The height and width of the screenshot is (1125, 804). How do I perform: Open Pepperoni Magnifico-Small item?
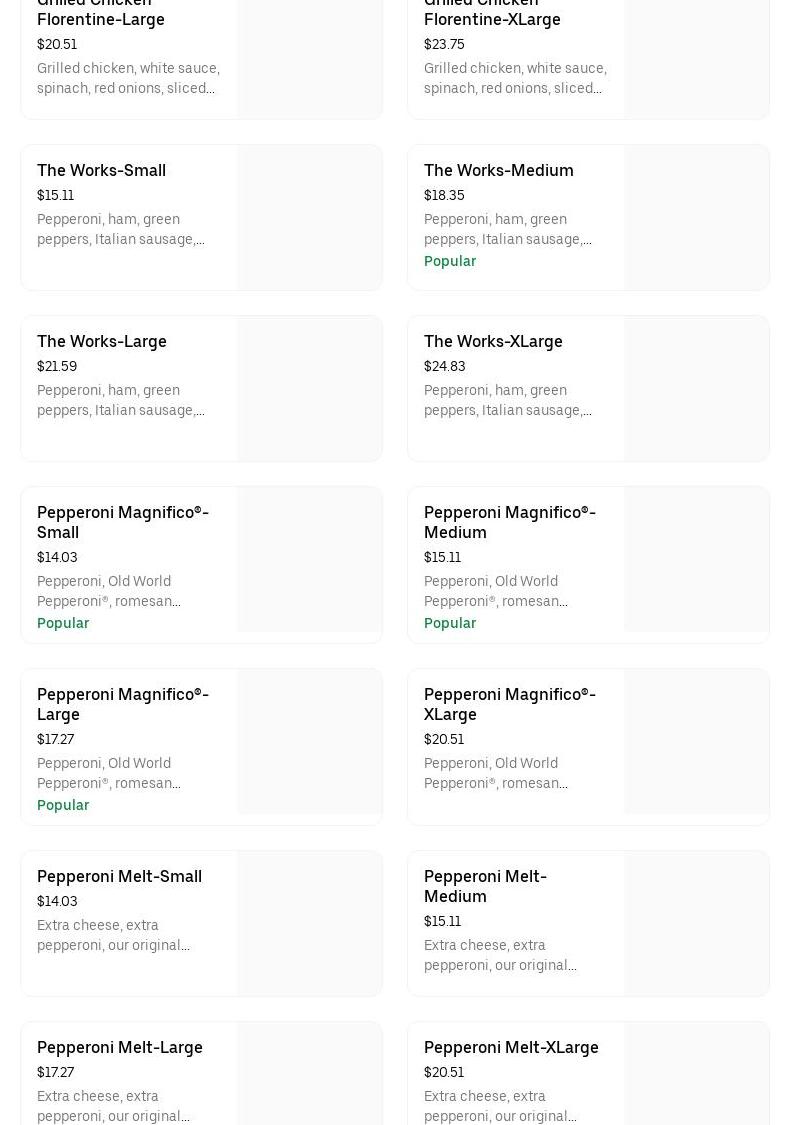click(122, 522)
